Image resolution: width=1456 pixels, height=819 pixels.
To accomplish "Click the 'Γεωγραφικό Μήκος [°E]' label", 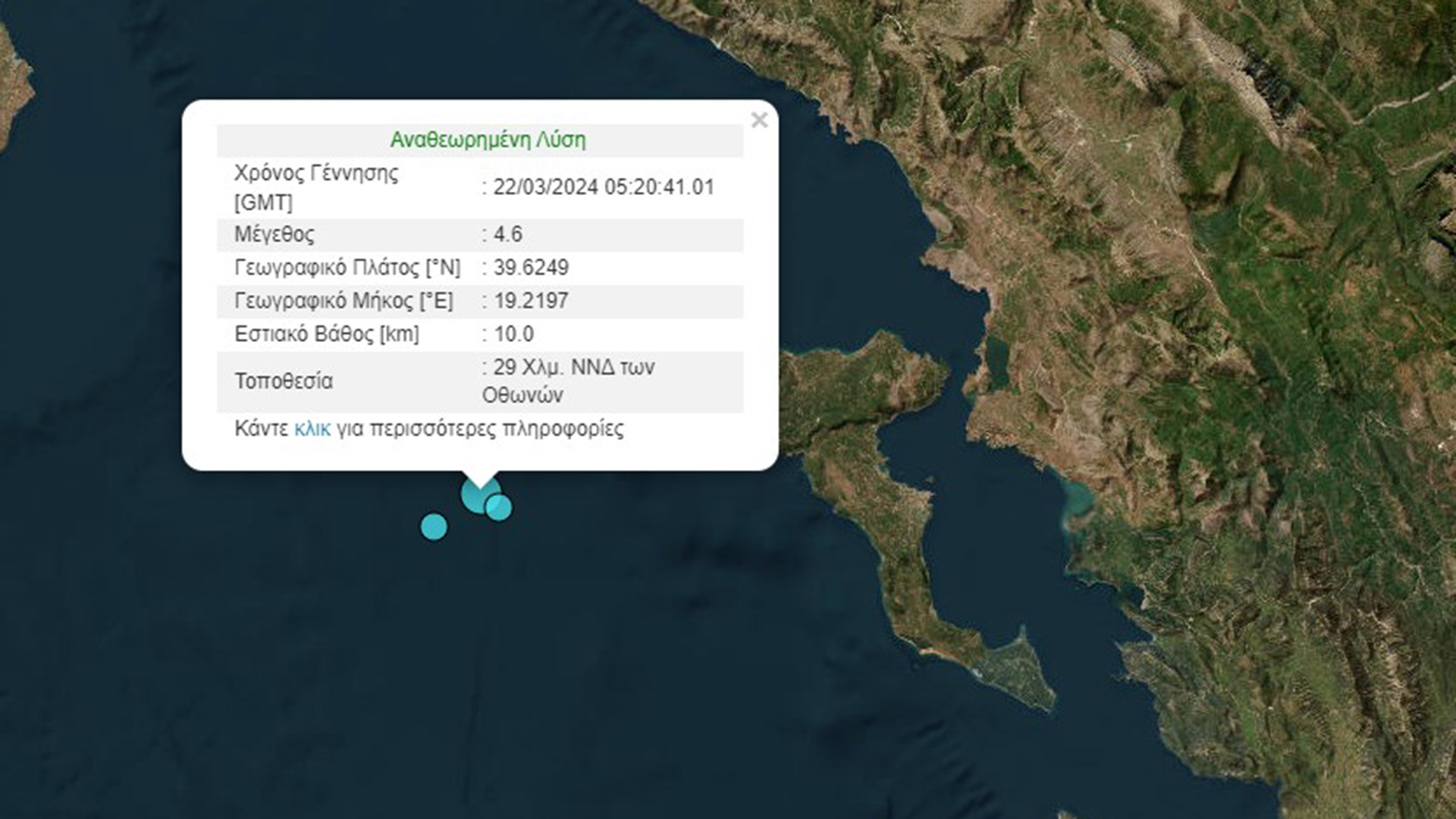I will coord(344,301).
